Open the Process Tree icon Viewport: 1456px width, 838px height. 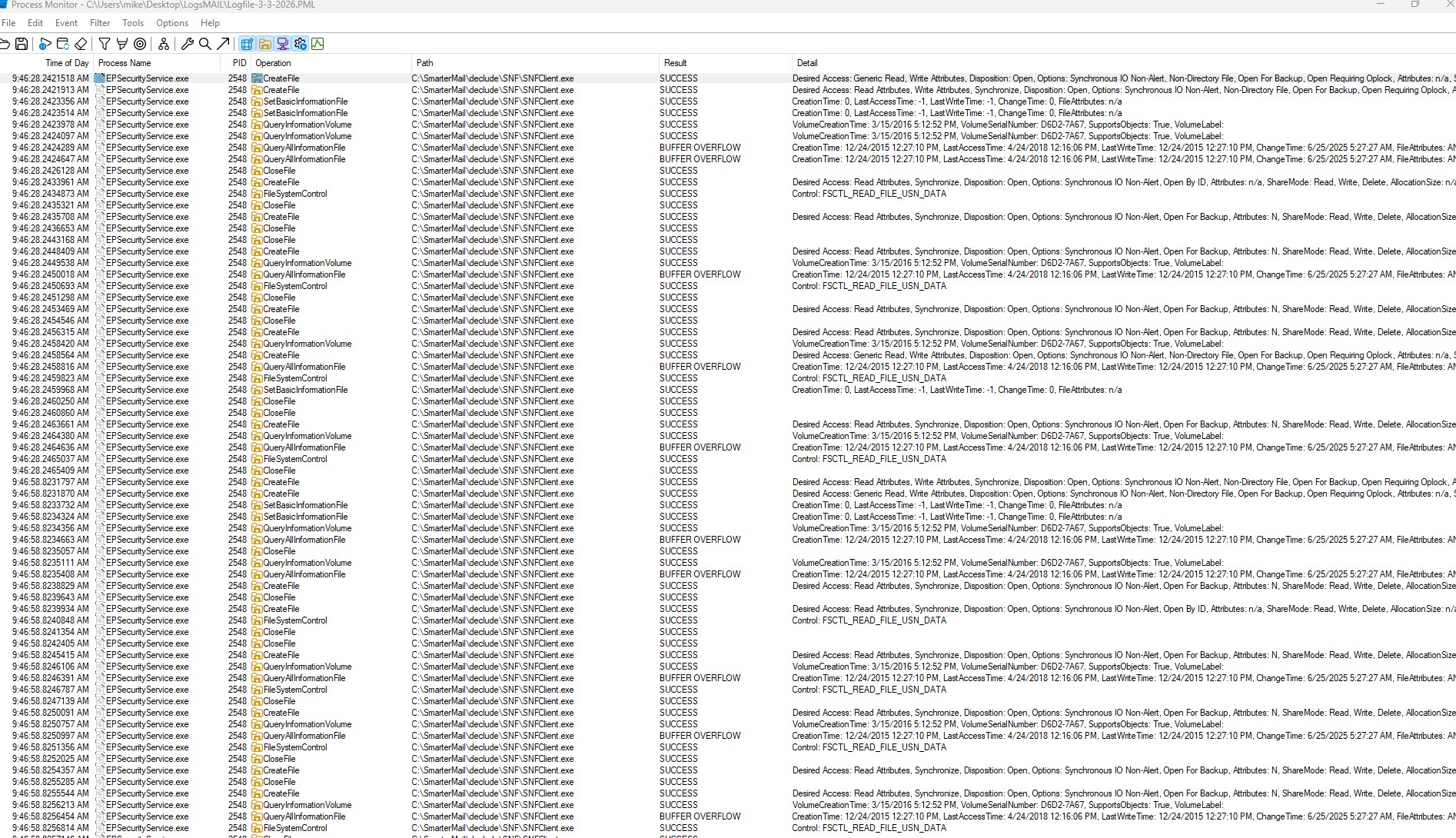tap(164, 44)
